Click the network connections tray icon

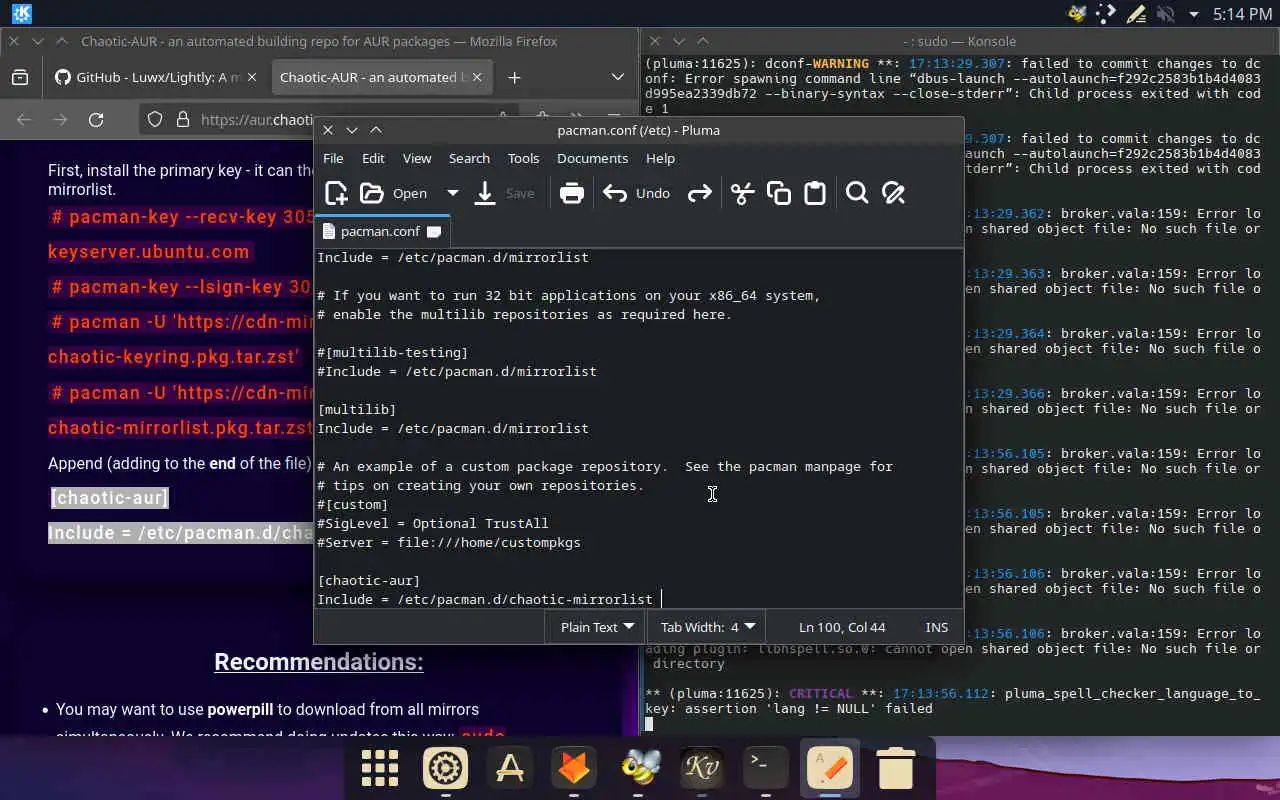pyautogui.click(x=1106, y=14)
